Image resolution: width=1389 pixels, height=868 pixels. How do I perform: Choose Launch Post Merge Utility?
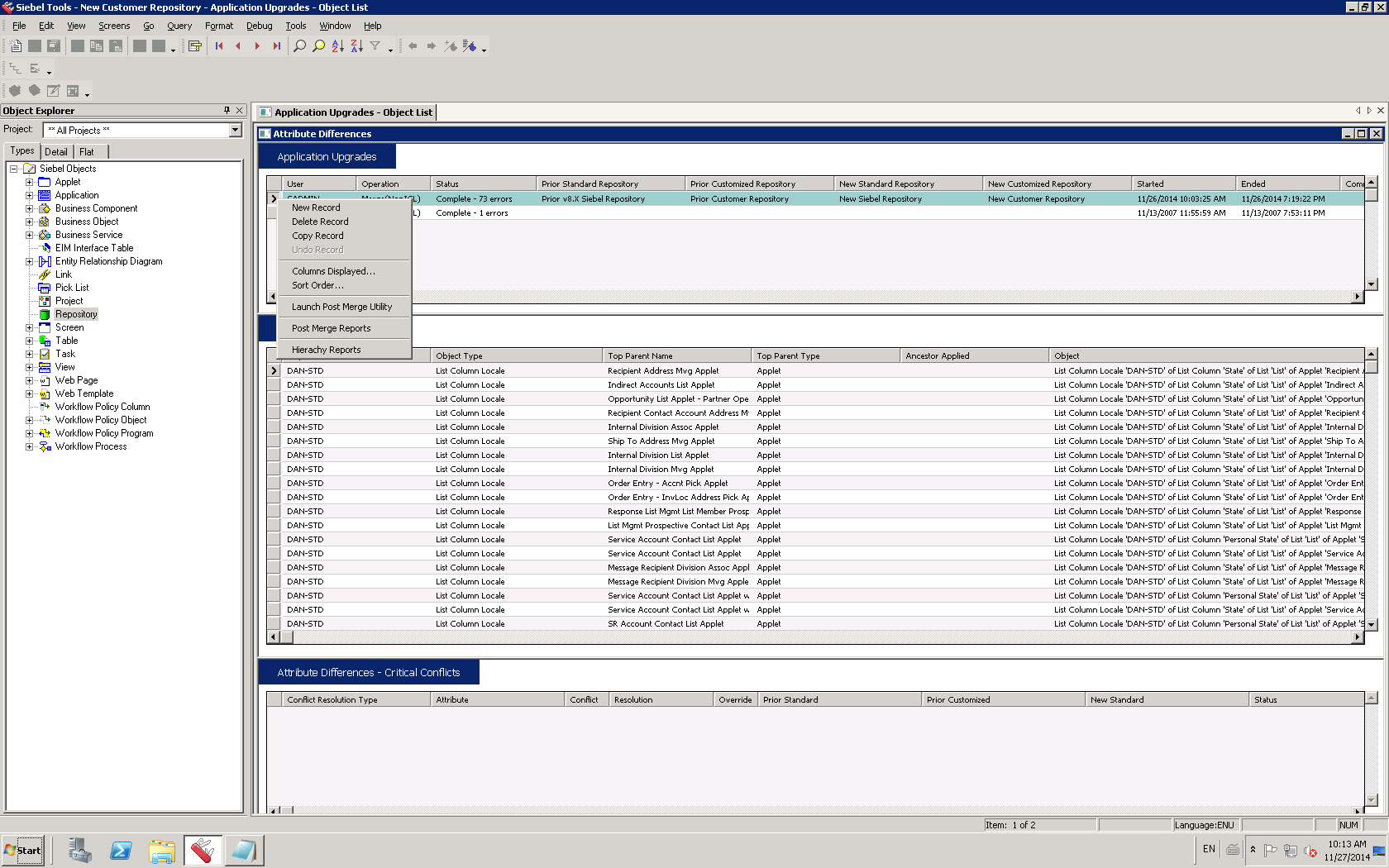point(342,307)
